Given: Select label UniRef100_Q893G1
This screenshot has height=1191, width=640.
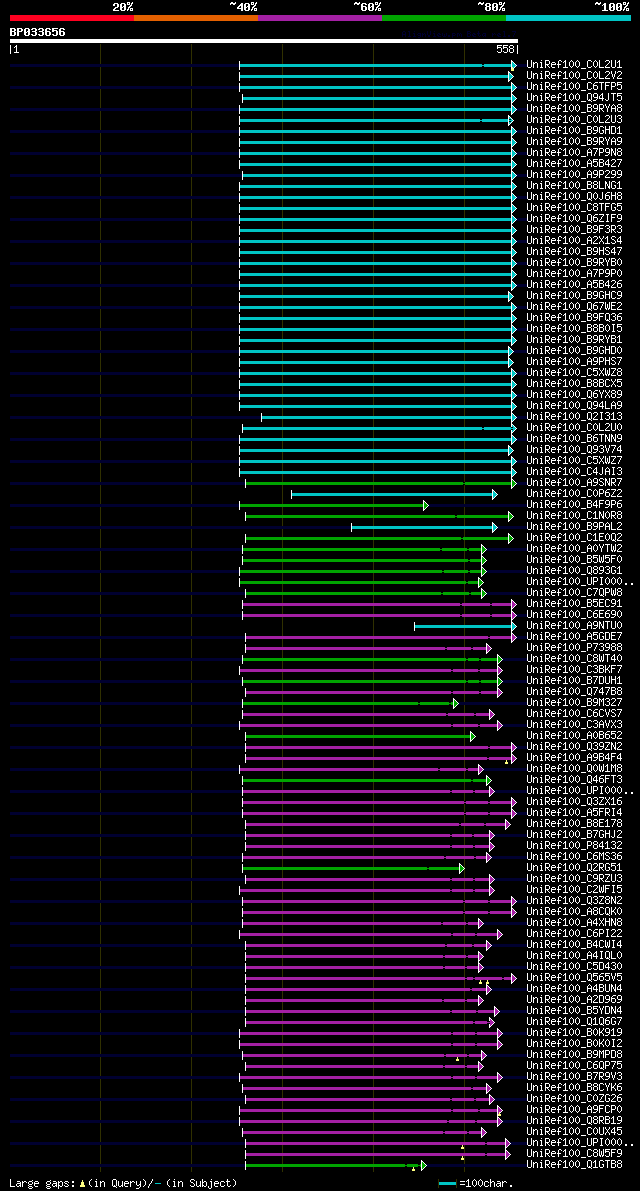Looking at the screenshot, I should (x=574, y=571).
